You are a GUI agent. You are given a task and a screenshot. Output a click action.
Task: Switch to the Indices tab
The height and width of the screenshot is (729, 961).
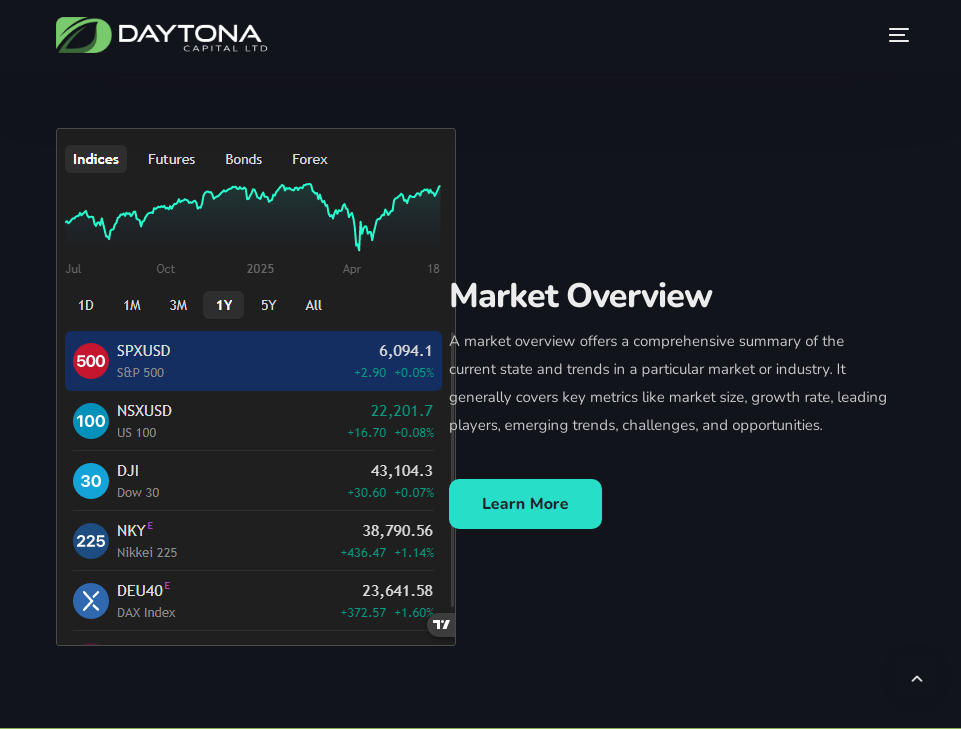tap(96, 159)
